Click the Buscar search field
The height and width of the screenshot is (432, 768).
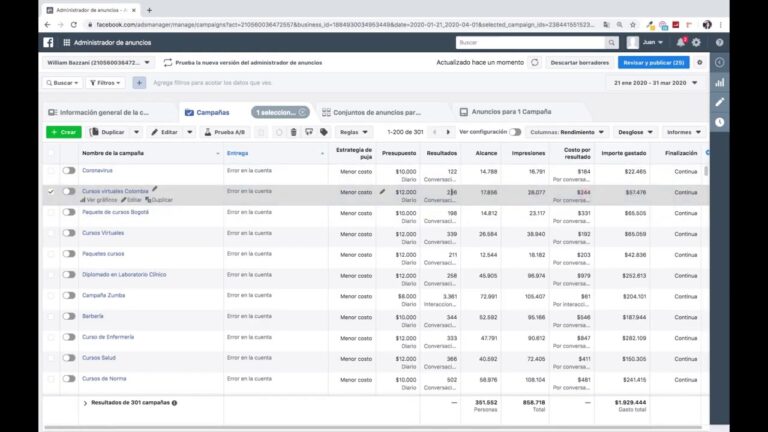(530, 43)
